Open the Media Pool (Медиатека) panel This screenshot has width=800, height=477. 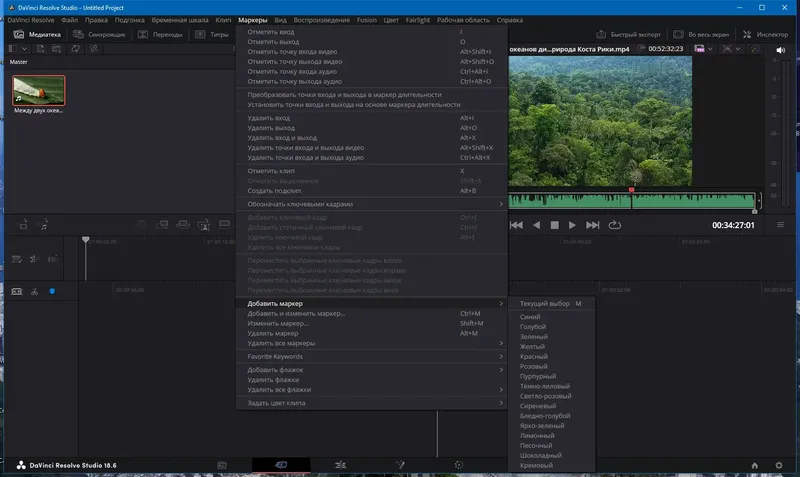coord(36,34)
